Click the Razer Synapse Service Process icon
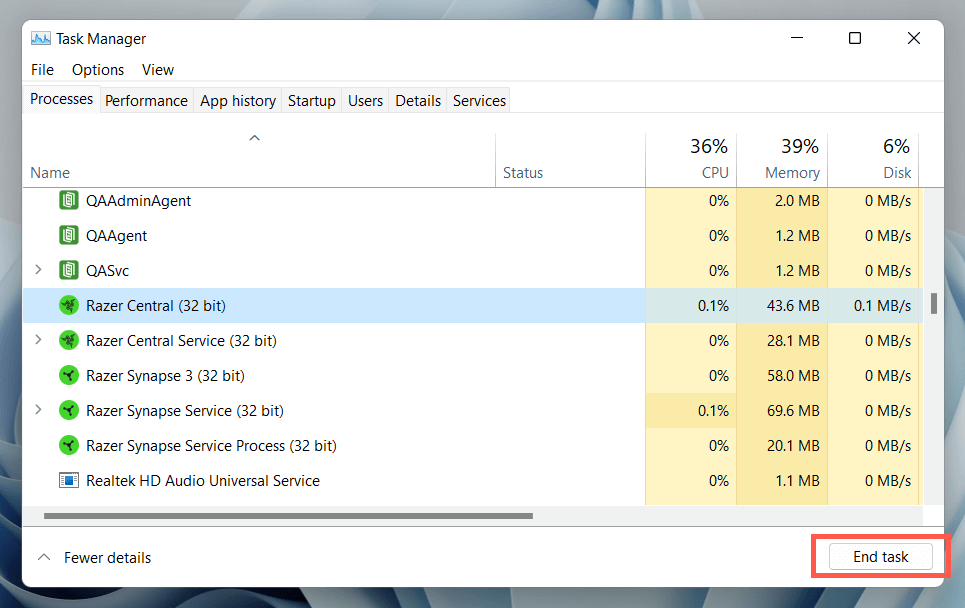 68,446
